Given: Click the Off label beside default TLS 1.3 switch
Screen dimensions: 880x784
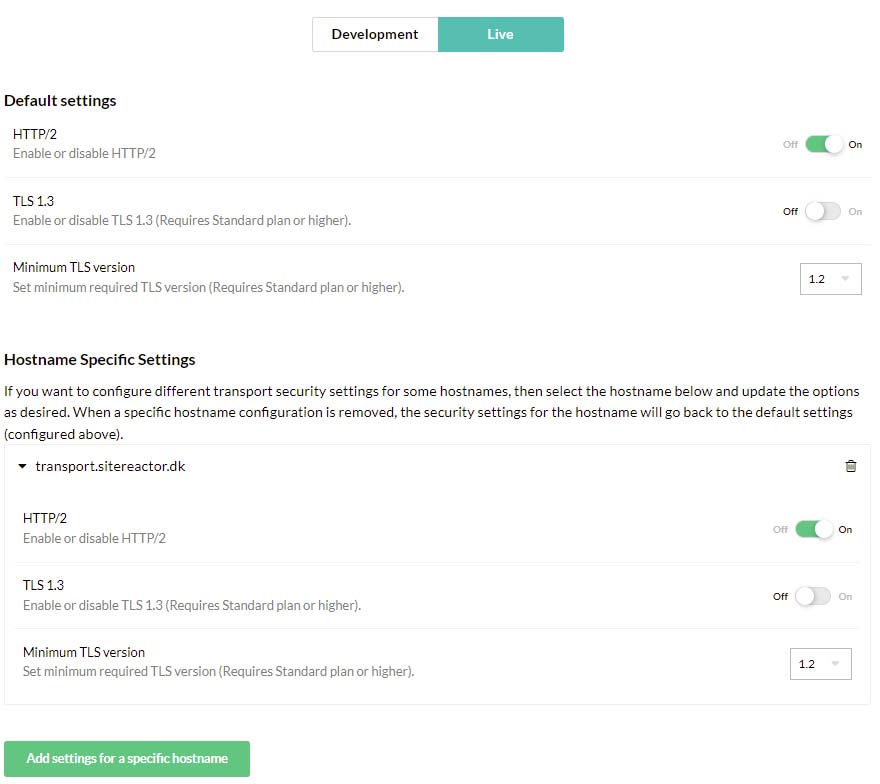Looking at the screenshot, I should click(x=789, y=211).
